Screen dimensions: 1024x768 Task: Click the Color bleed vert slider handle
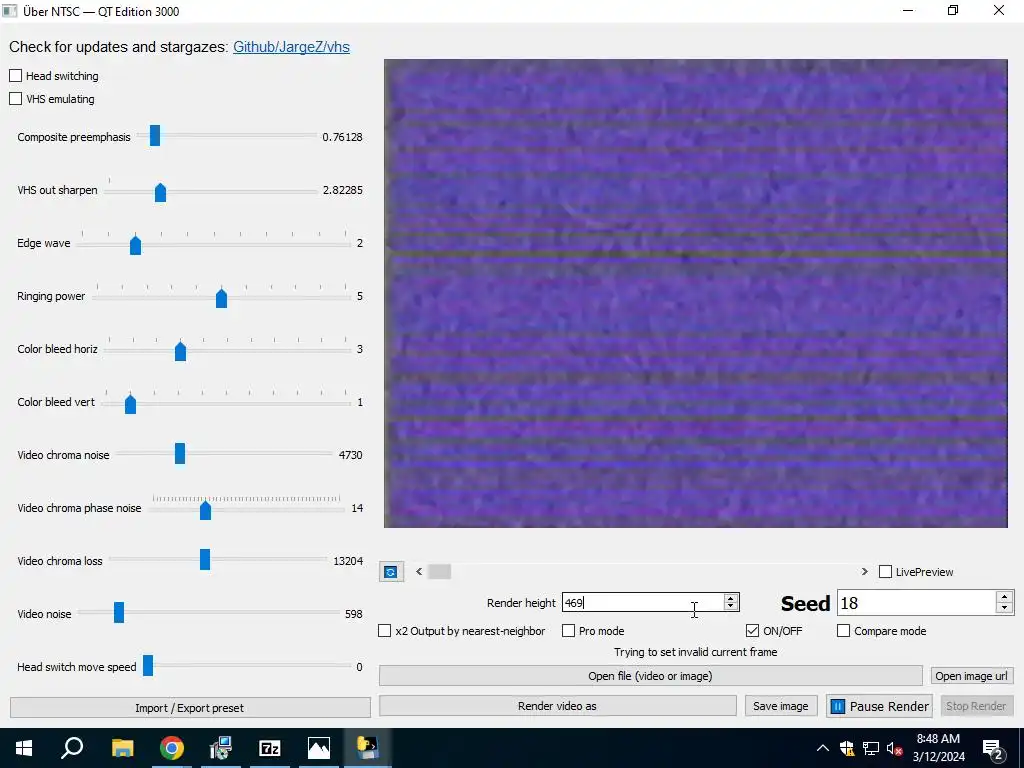click(130, 404)
